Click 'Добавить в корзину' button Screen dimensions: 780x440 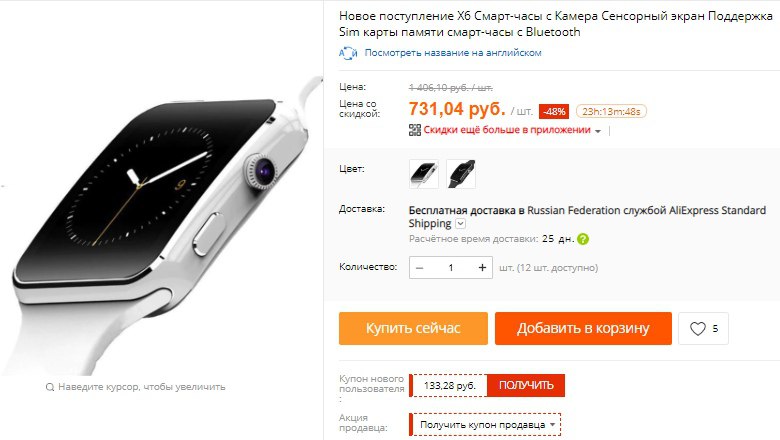tap(583, 328)
